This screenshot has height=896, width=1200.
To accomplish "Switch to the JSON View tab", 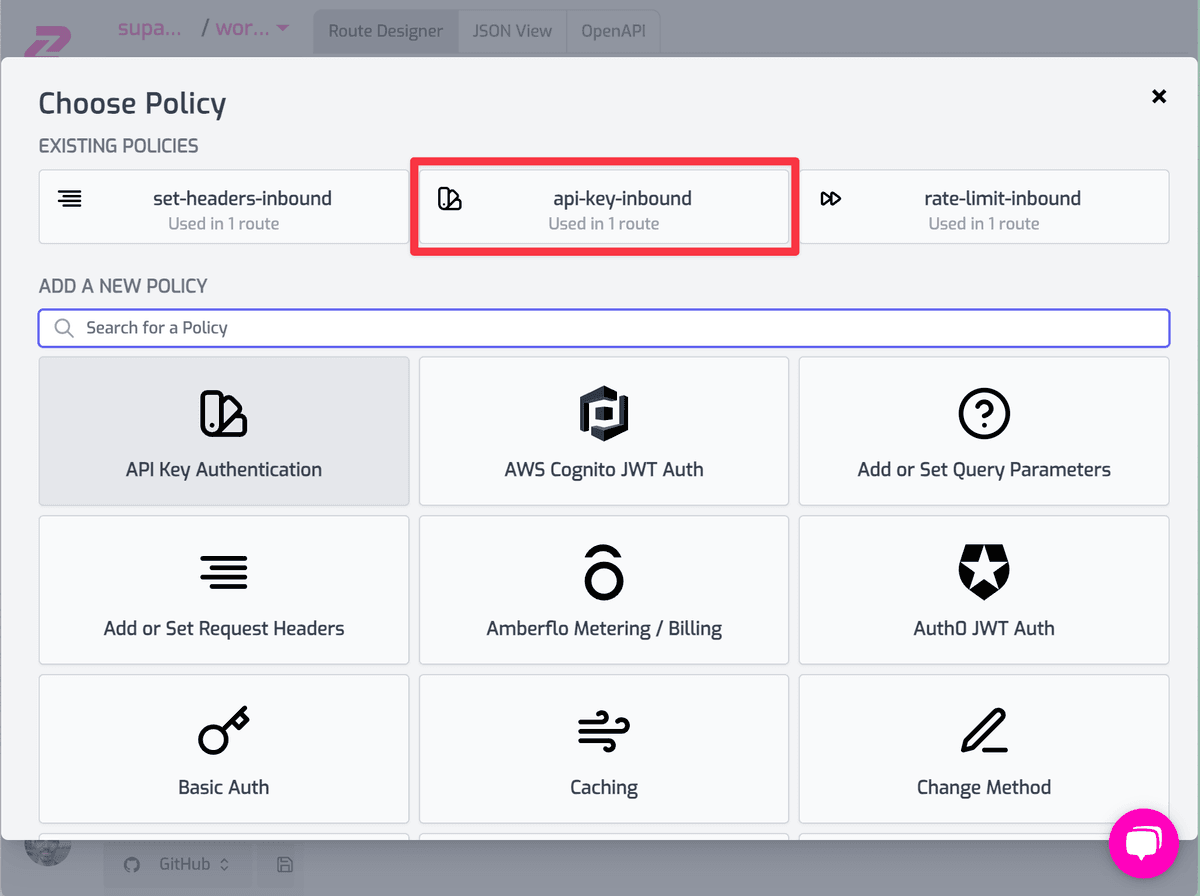I will tap(512, 31).
